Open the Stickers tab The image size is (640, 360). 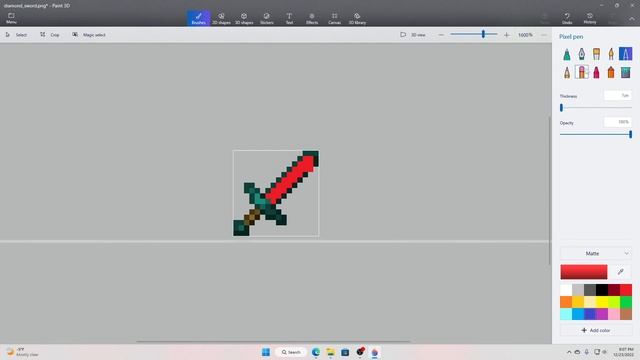(267, 18)
